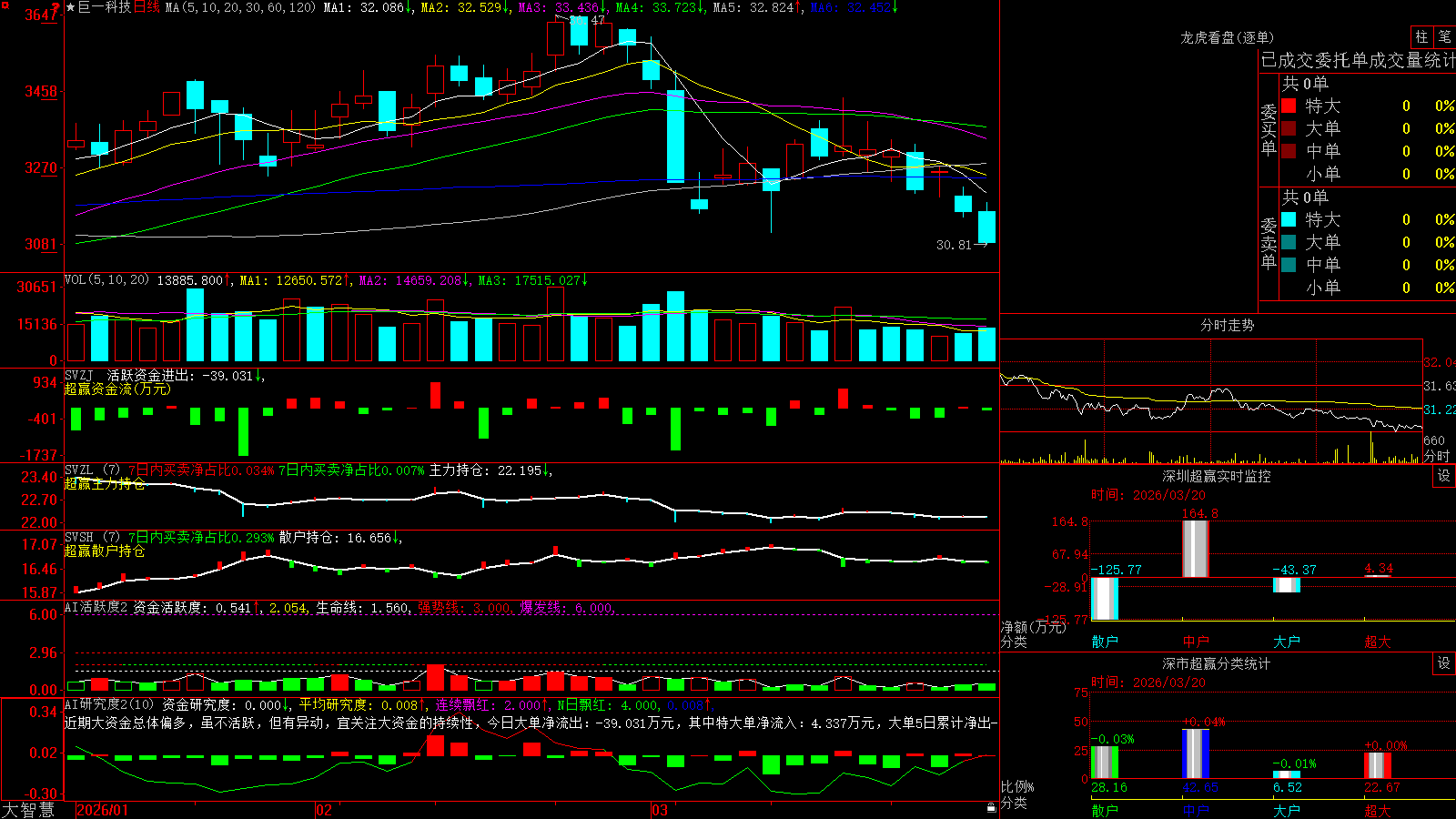The image size is (1456, 819).
Task: Click the 笔 tick-view button
Action: click(1444, 36)
